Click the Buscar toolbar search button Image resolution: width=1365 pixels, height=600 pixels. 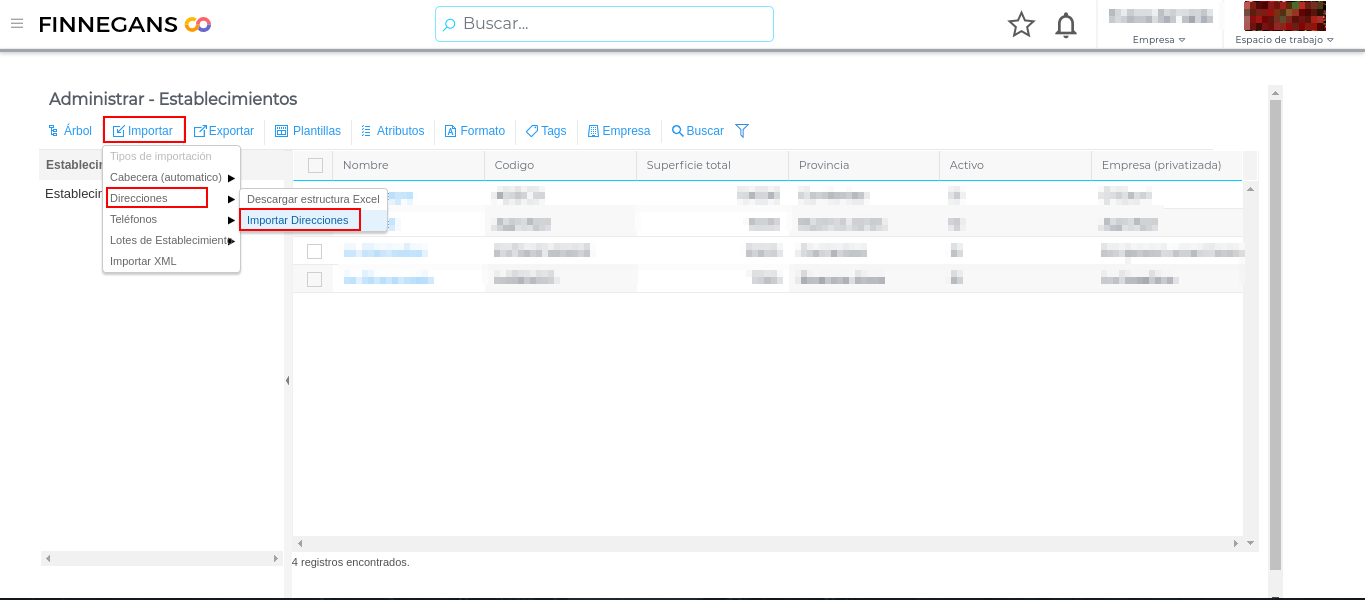click(698, 131)
